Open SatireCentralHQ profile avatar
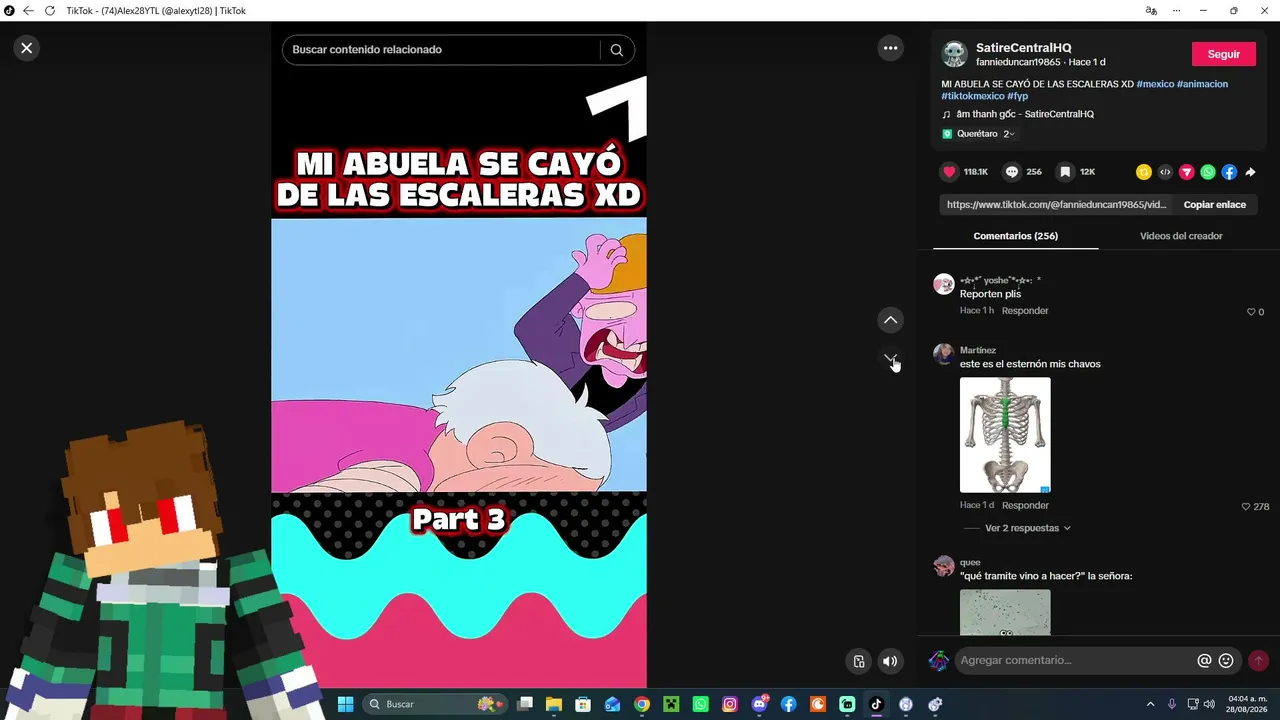This screenshot has height=720, width=1280. point(955,54)
